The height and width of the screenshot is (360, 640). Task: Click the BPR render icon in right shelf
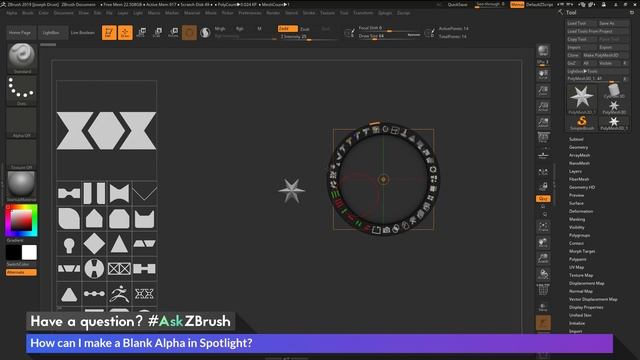543,51
